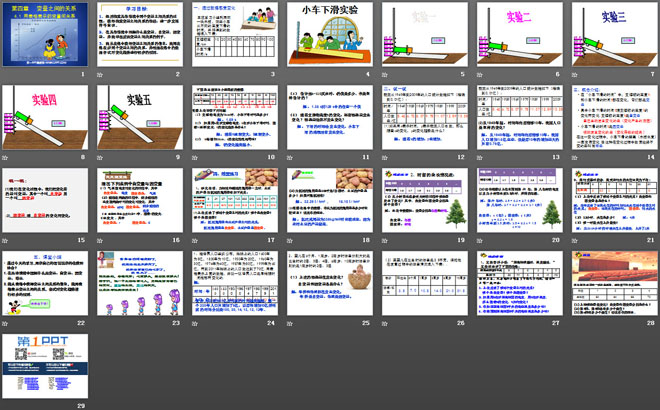Select slide 18 thumbnail
The width and height of the screenshot is (660, 410).
point(330,200)
